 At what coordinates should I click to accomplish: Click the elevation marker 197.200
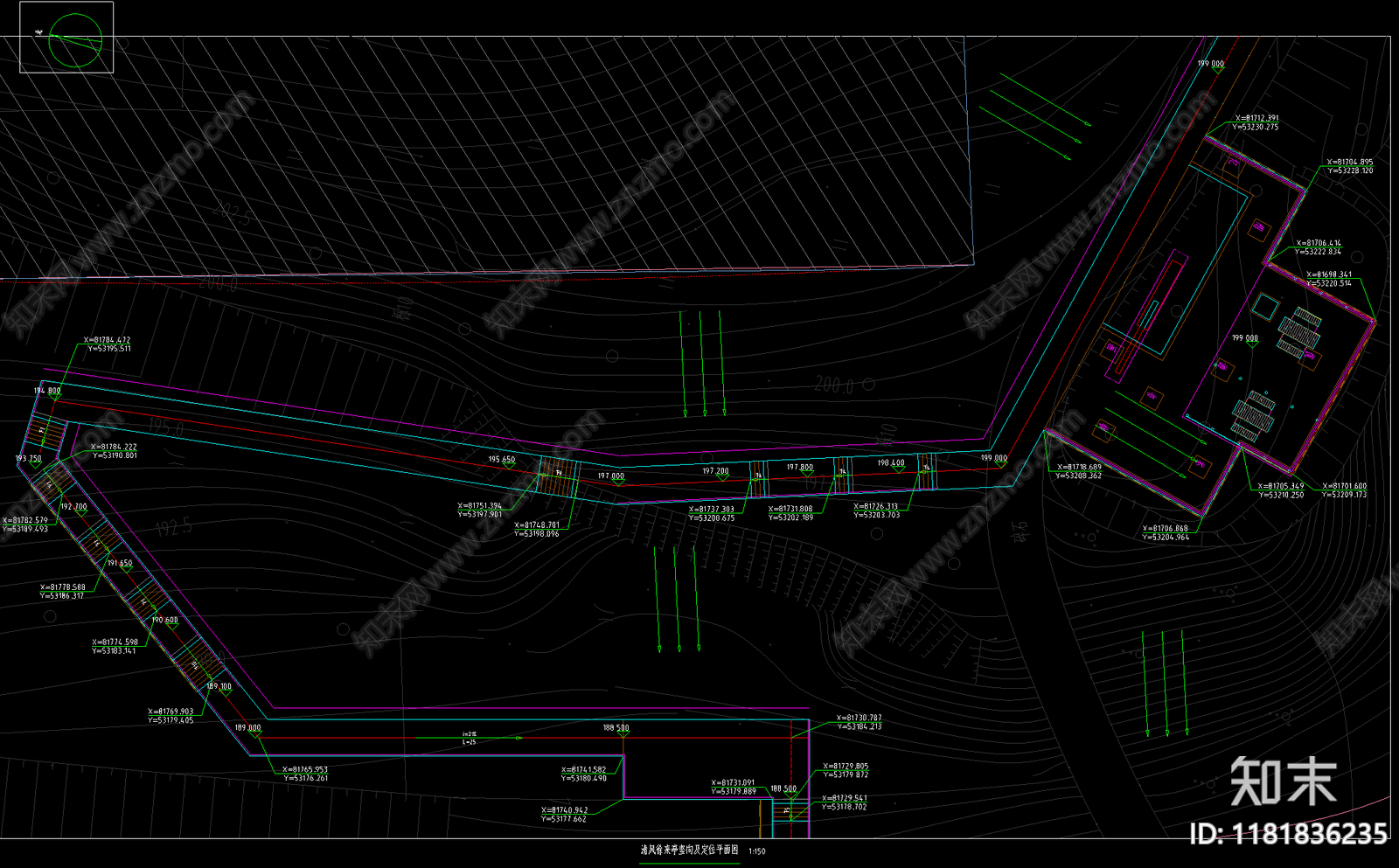(x=715, y=471)
